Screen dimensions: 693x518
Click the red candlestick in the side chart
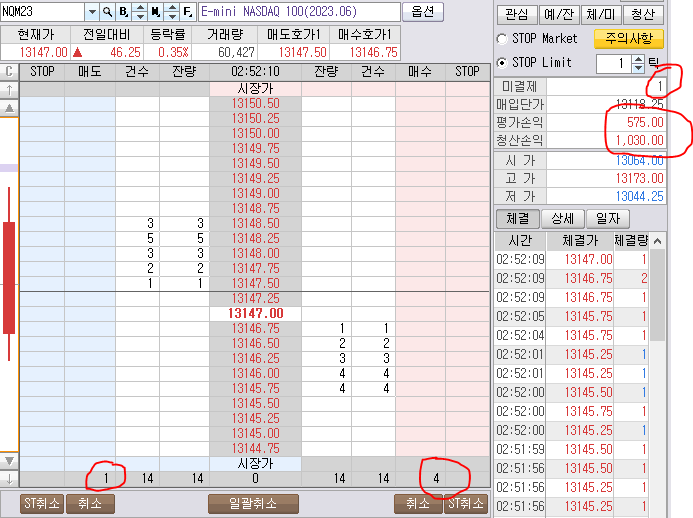click(x=9, y=278)
